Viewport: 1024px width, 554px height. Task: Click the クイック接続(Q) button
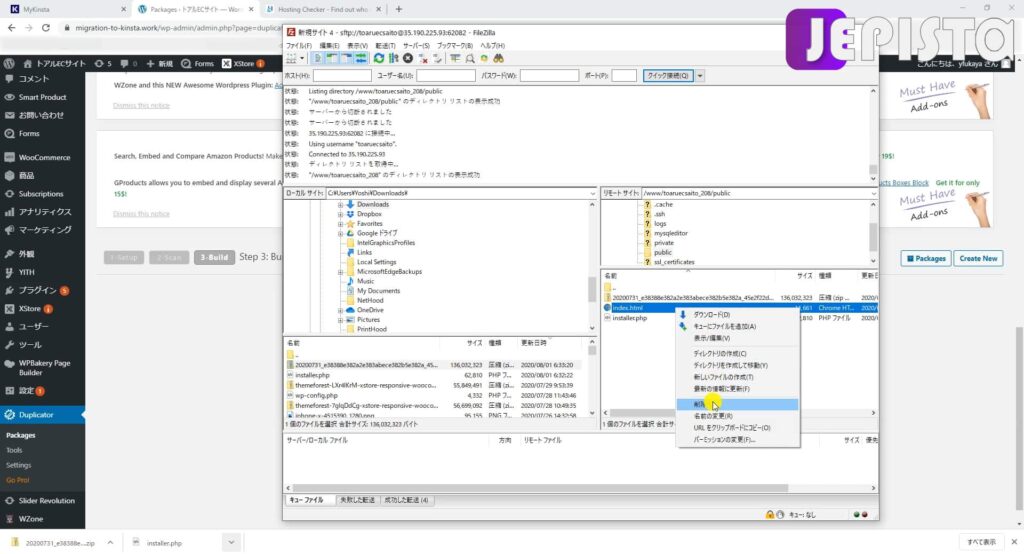[667, 76]
